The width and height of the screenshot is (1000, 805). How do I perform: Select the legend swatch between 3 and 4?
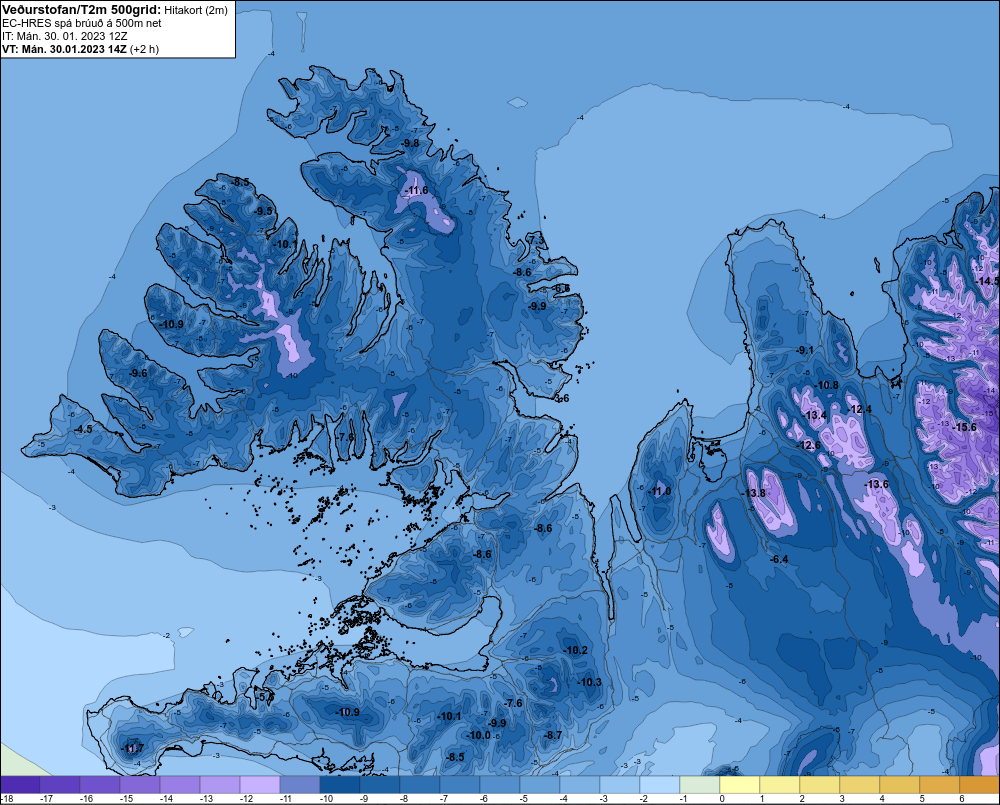point(859,785)
